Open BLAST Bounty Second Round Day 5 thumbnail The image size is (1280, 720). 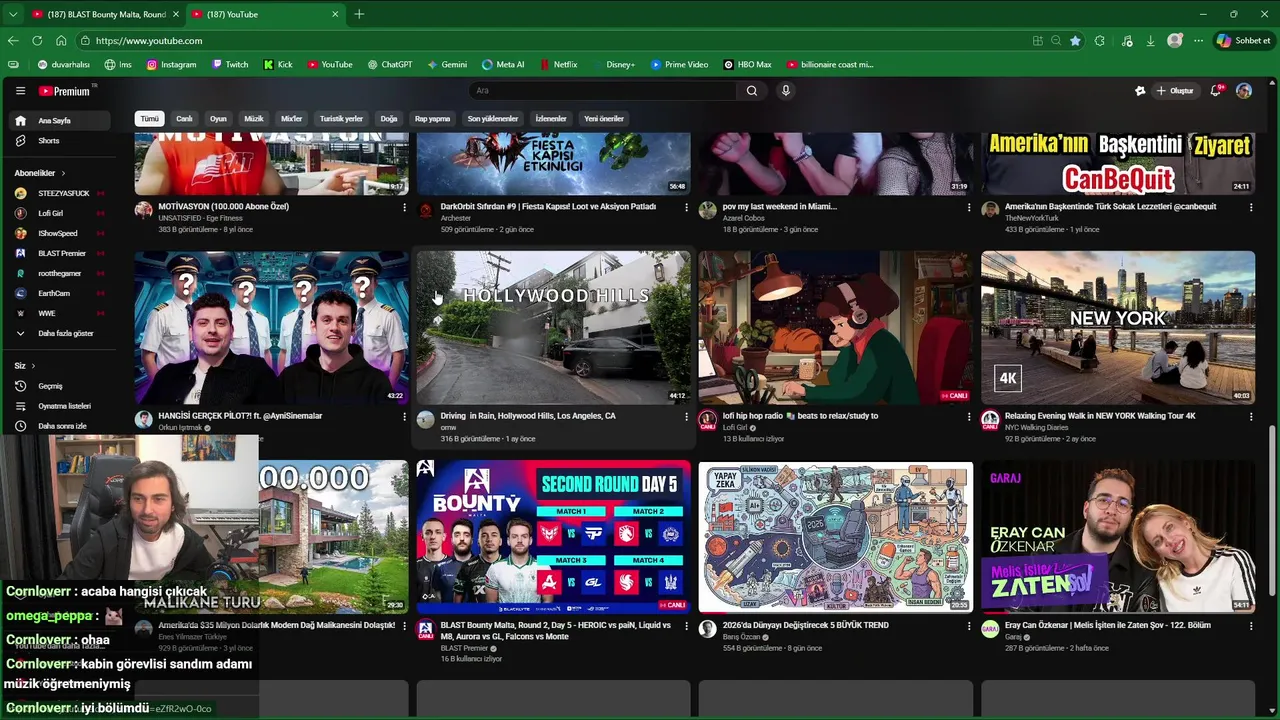[x=553, y=537]
